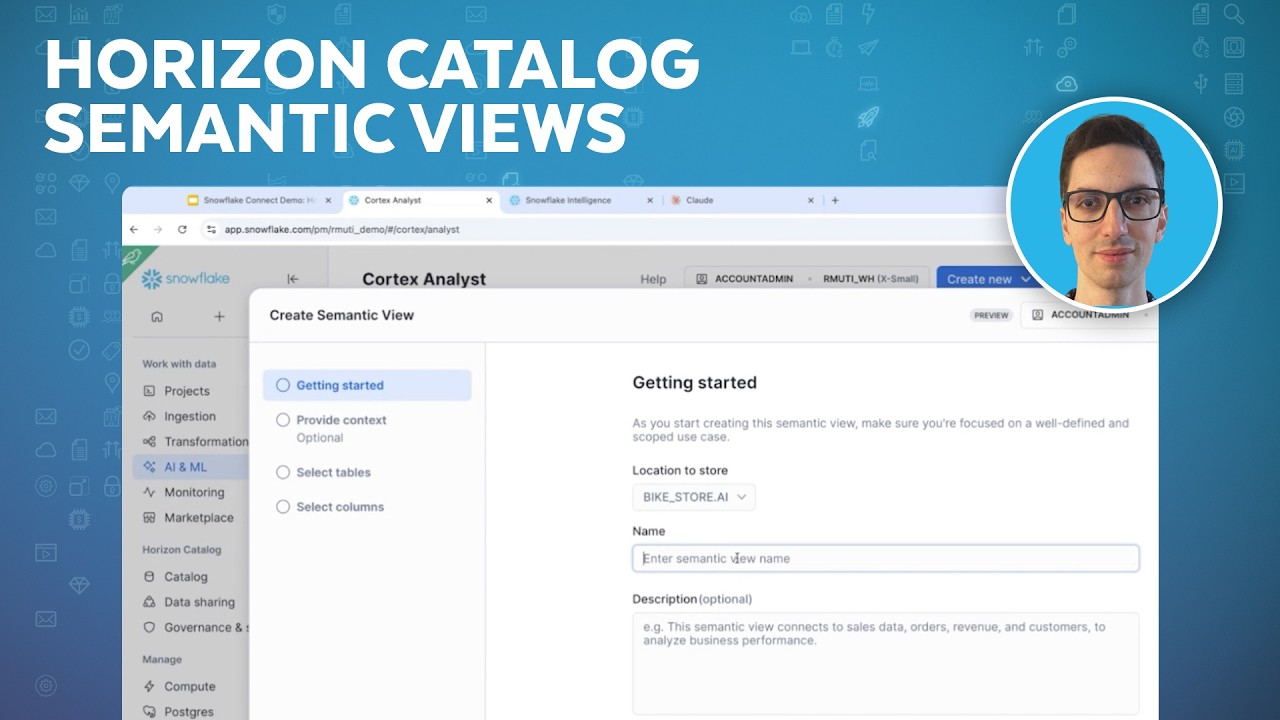Switch to the Snowflake Connect Demo tab
Screen dimensions: 1280x720
[259, 200]
